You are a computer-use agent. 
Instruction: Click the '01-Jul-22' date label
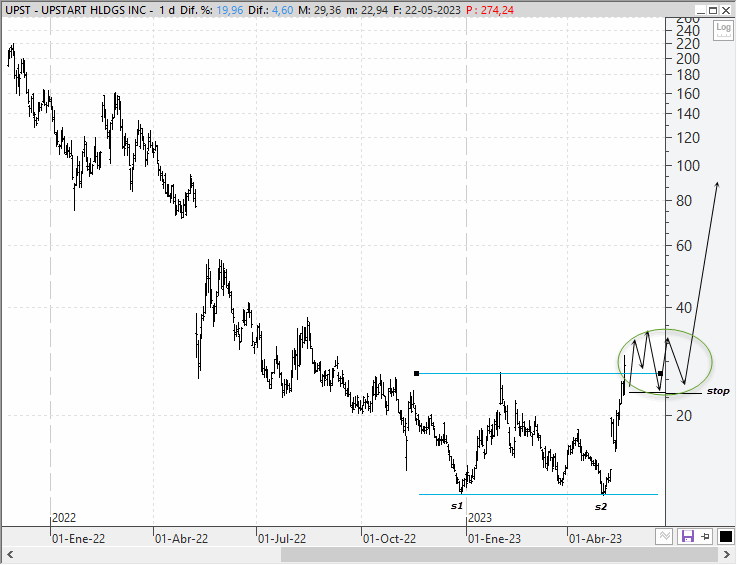(x=282, y=539)
